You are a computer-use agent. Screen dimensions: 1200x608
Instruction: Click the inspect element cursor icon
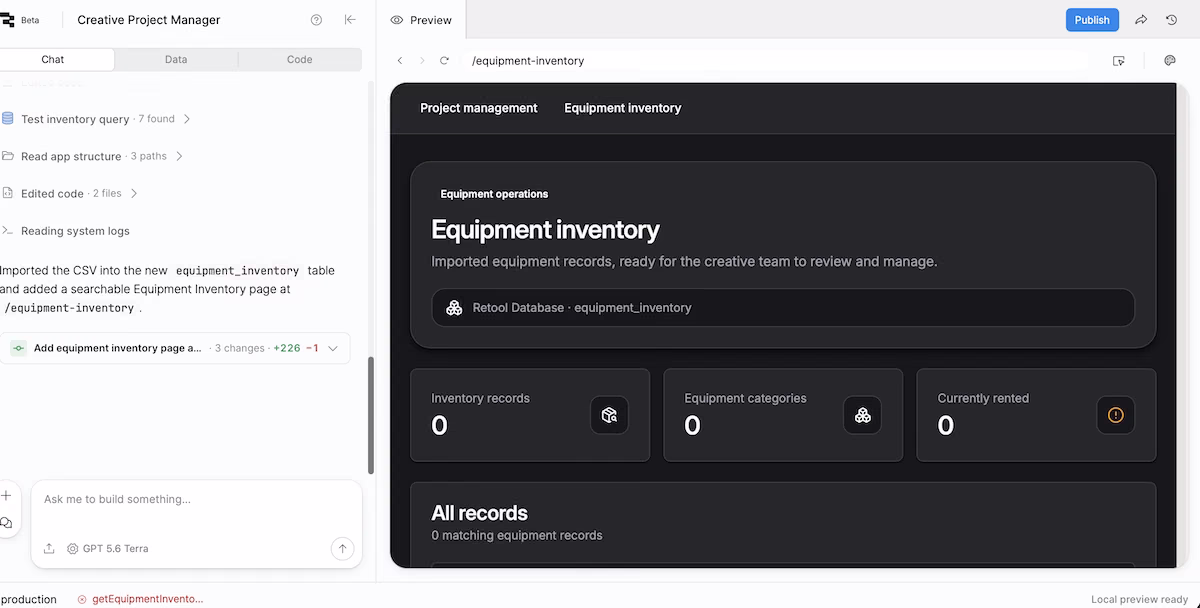click(x=1119, y=61)
